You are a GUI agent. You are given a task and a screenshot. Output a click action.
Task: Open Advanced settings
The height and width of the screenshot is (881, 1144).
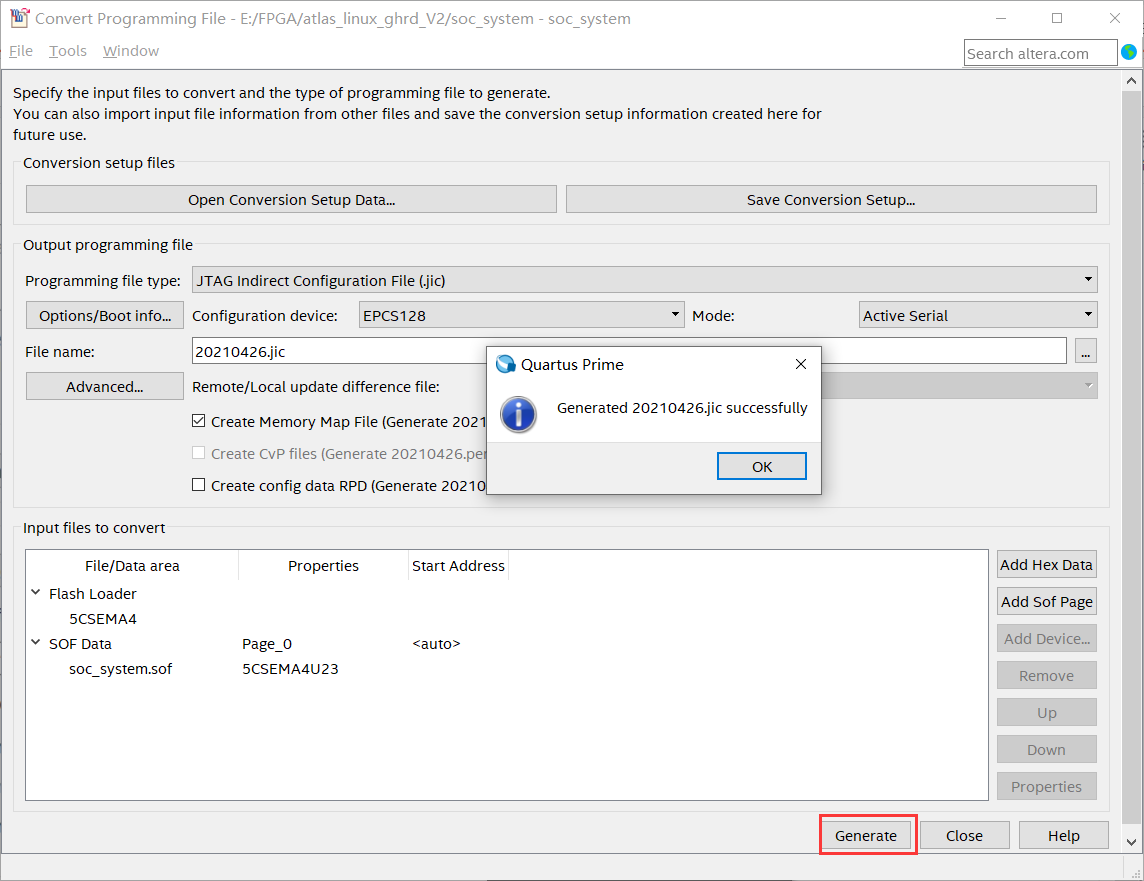[105, 386]
